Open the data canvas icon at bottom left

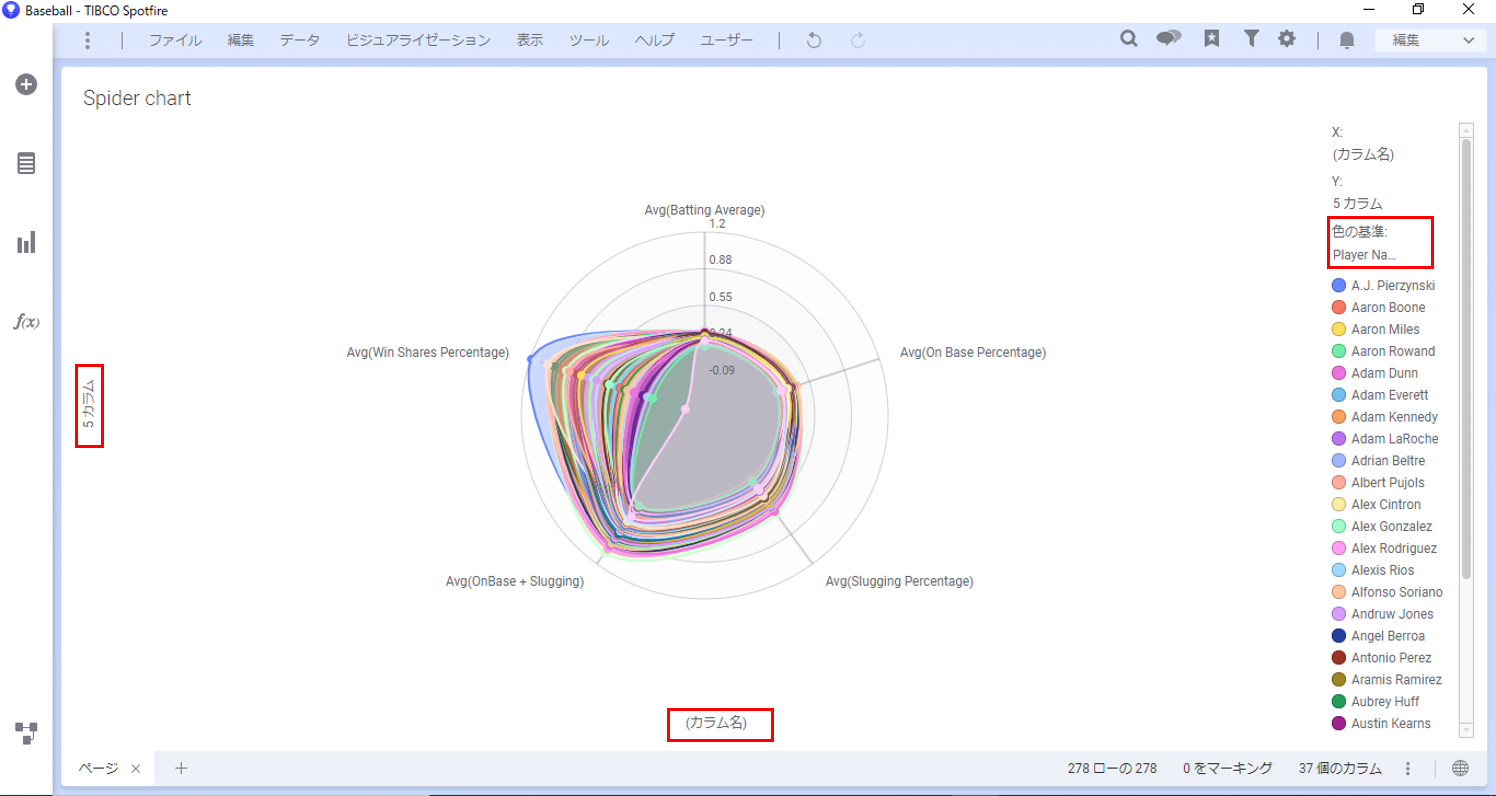point(26,733)
